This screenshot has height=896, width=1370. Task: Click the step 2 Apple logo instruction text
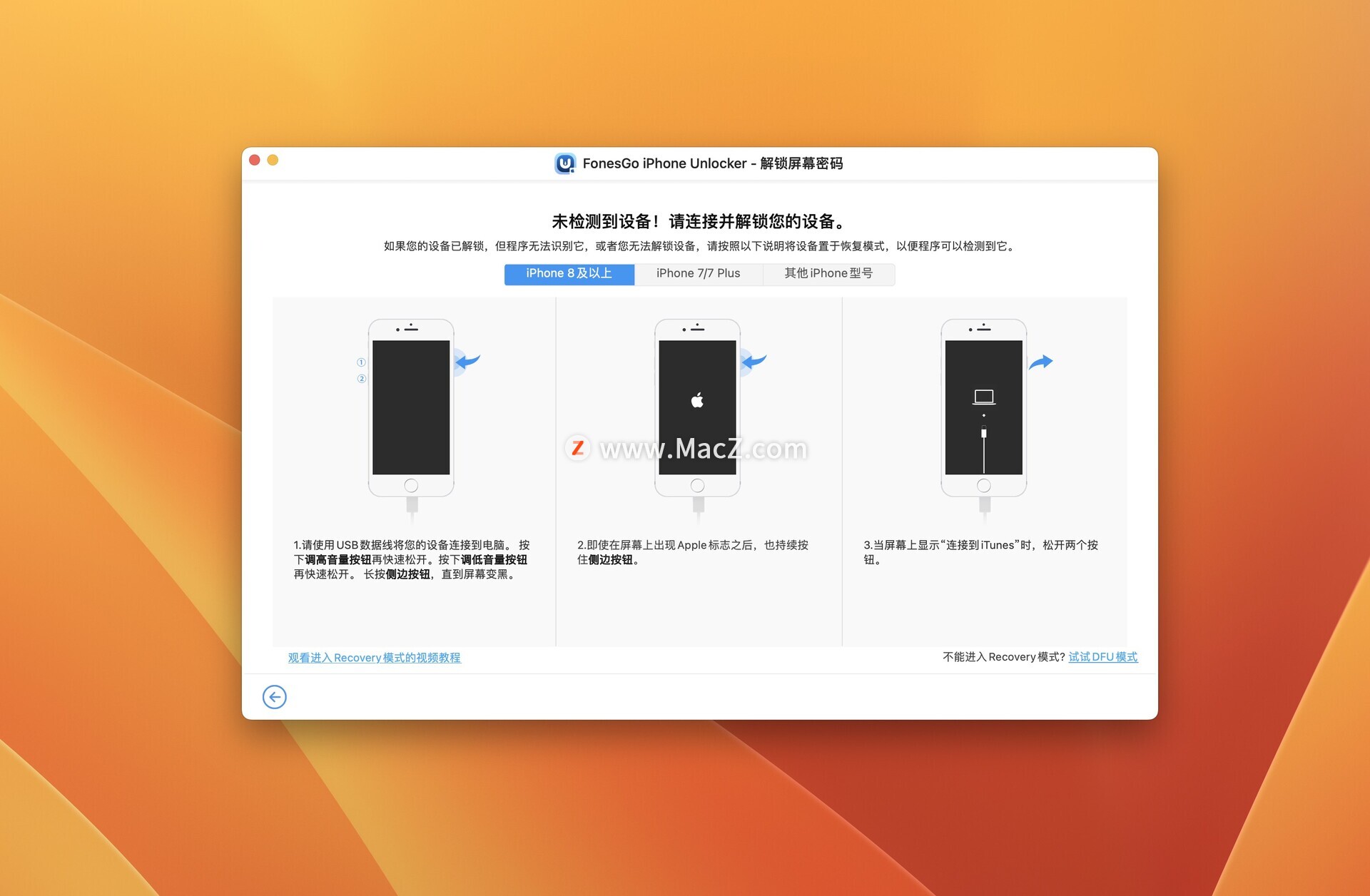coord(693,552)
